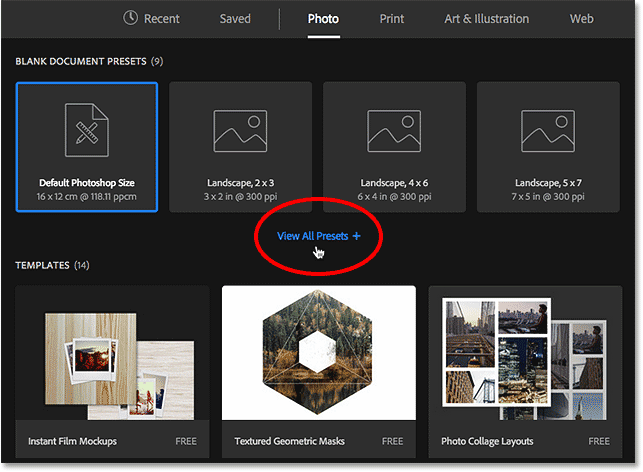Image resolution: width=643 pixels, height=472 pixels.
Task: Click the 3 x 2 in @ 300 ppi text
Action: [241, 197]
